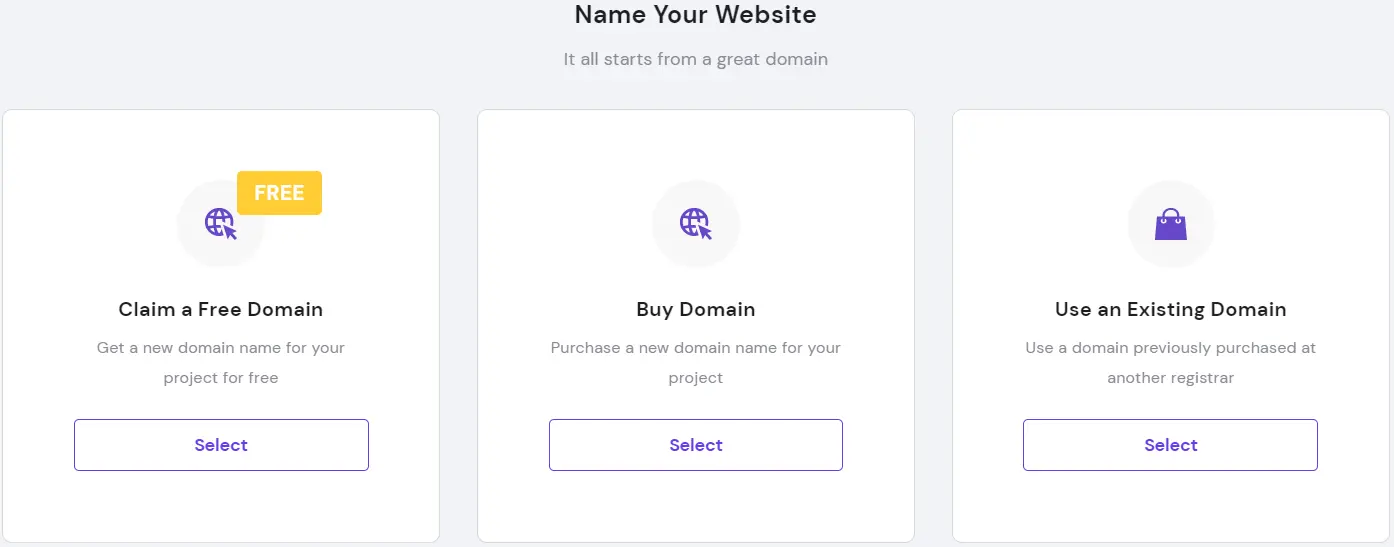The width and height of the screenshot is (1394, 547).
Task: Click the yellow FREE badge
Action: point(279,193)
